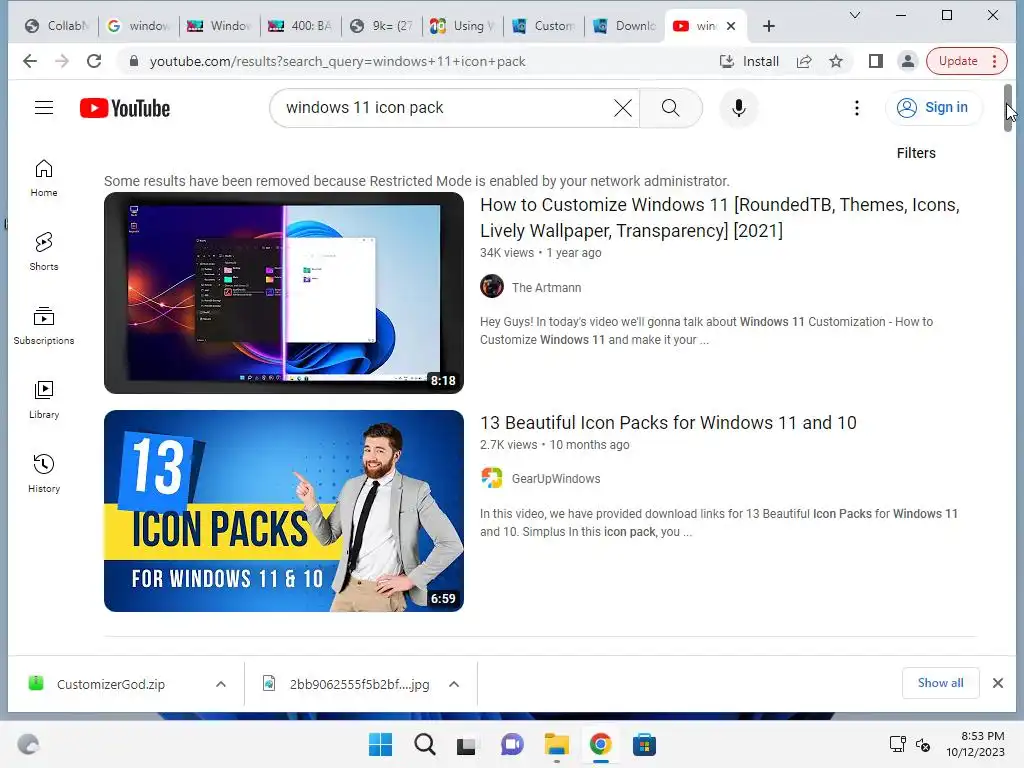Switch to the Collab tab
The image size is (1024, 768).
coord(58,26)
